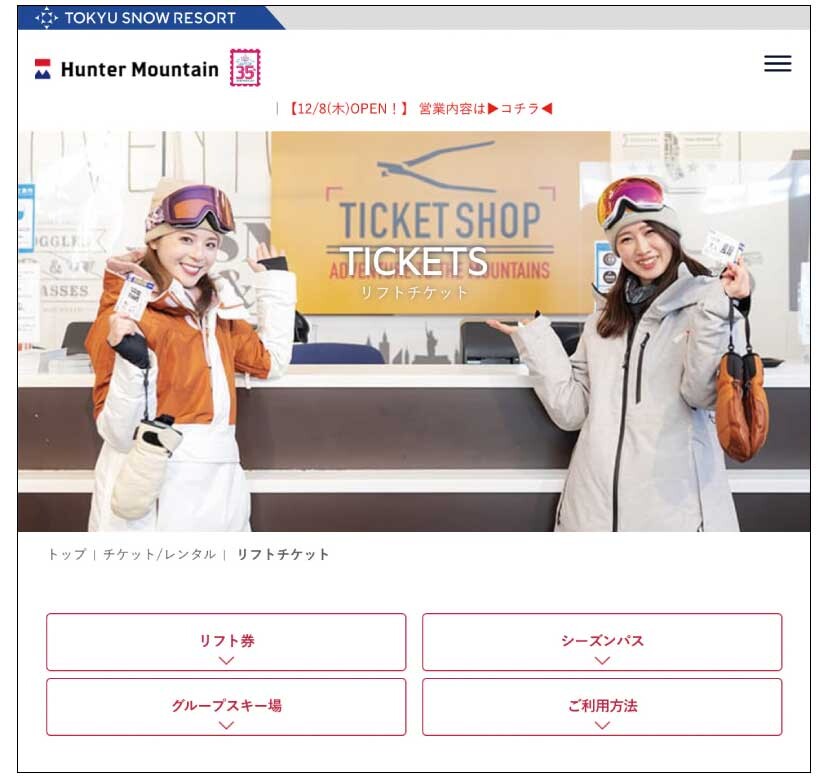
Task: Open the hamburger menu icon
Action: (777, 64)
